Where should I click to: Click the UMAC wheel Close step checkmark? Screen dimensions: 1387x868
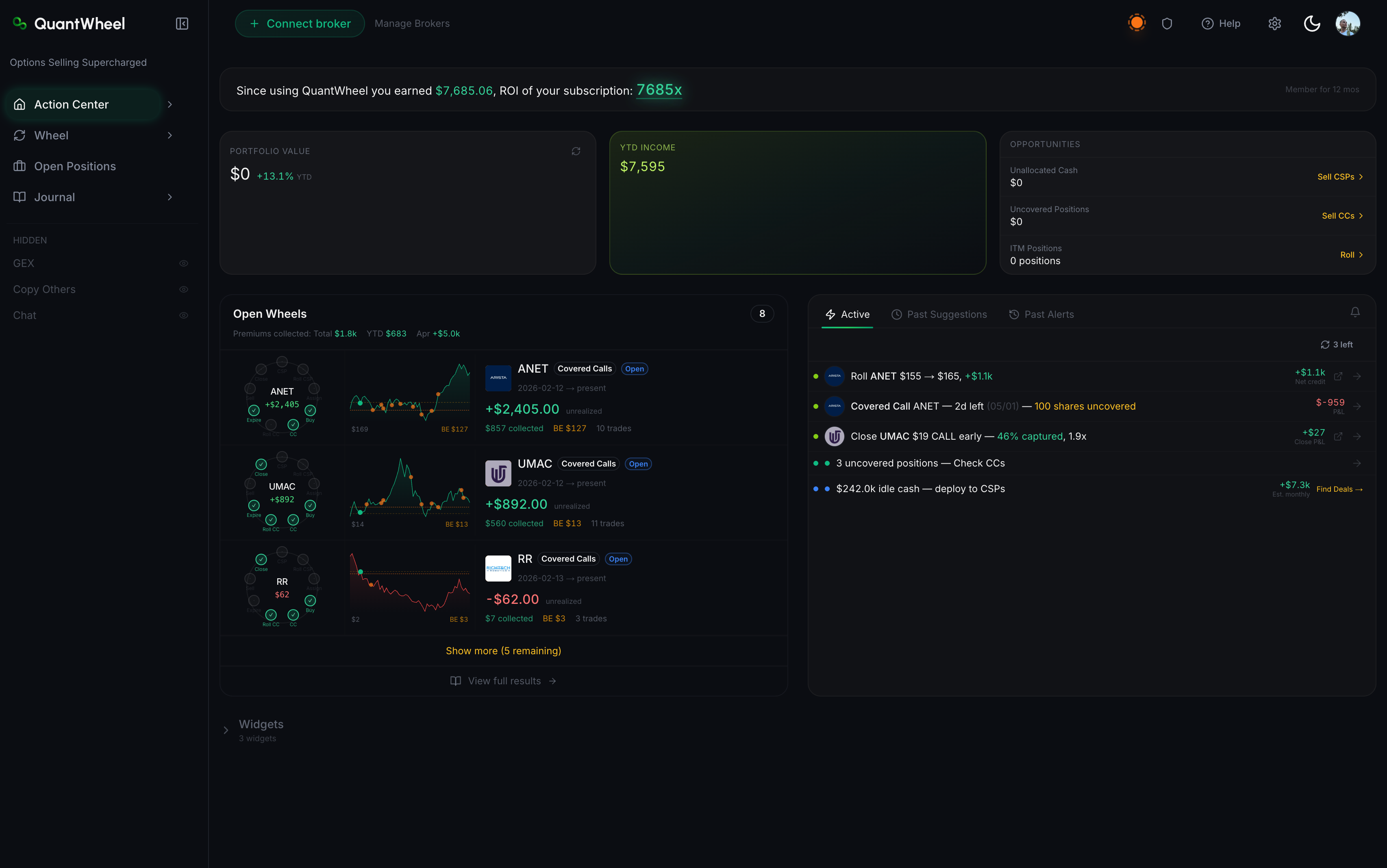pos(261,464)
